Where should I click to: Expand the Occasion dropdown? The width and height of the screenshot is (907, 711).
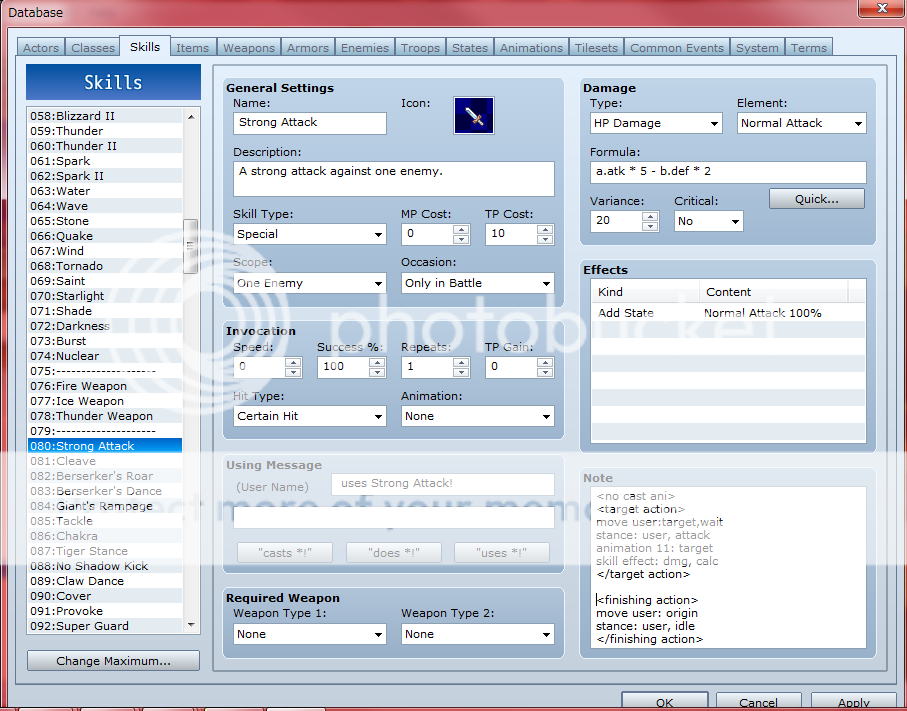click(477, 283)
